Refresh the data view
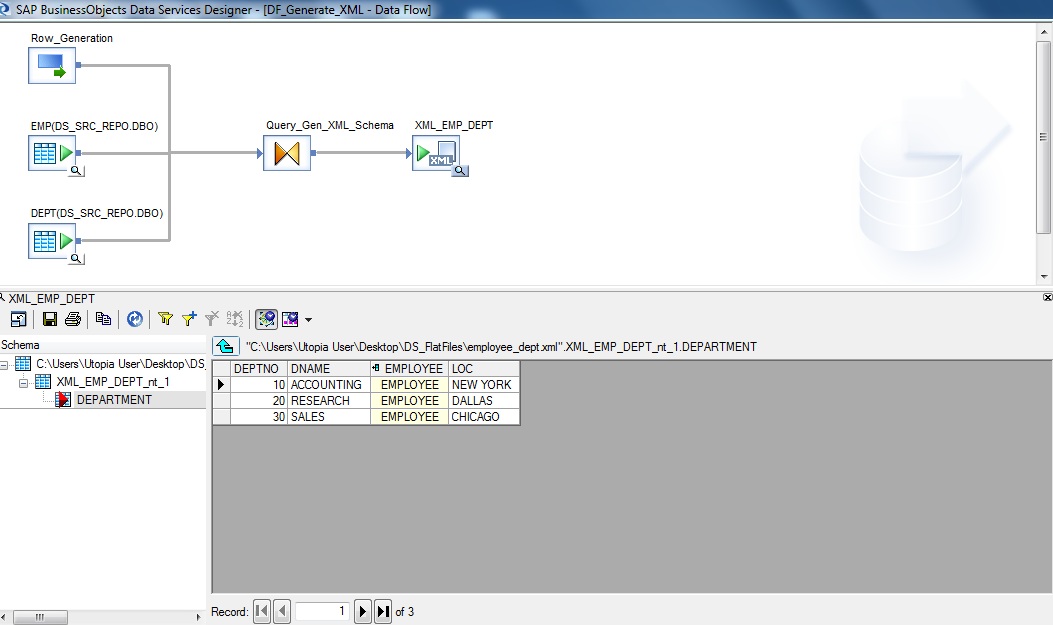 (x=135, y=319)
